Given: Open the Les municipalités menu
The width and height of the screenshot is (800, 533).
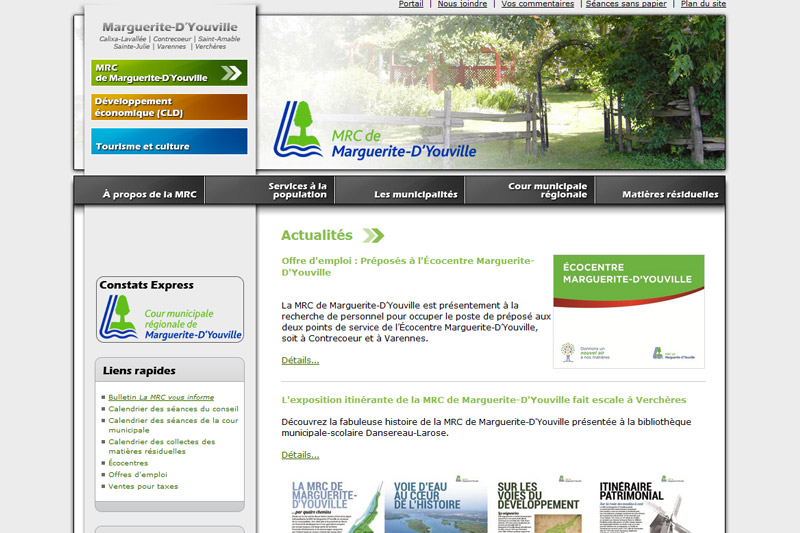Looking at the screenshot, I should [399, 190].
